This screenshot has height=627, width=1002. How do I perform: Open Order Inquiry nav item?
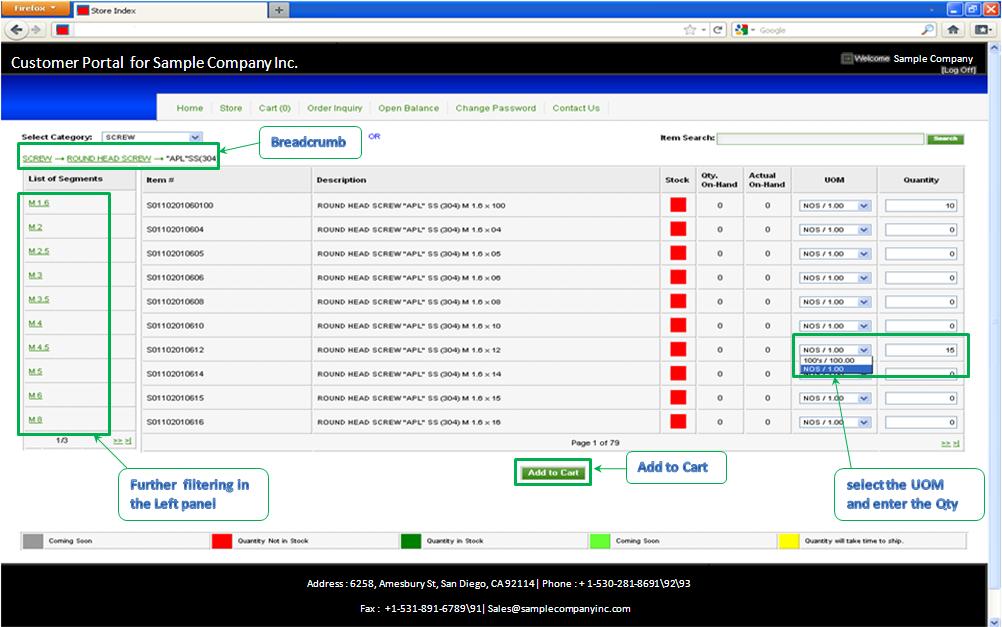(334, 108)
